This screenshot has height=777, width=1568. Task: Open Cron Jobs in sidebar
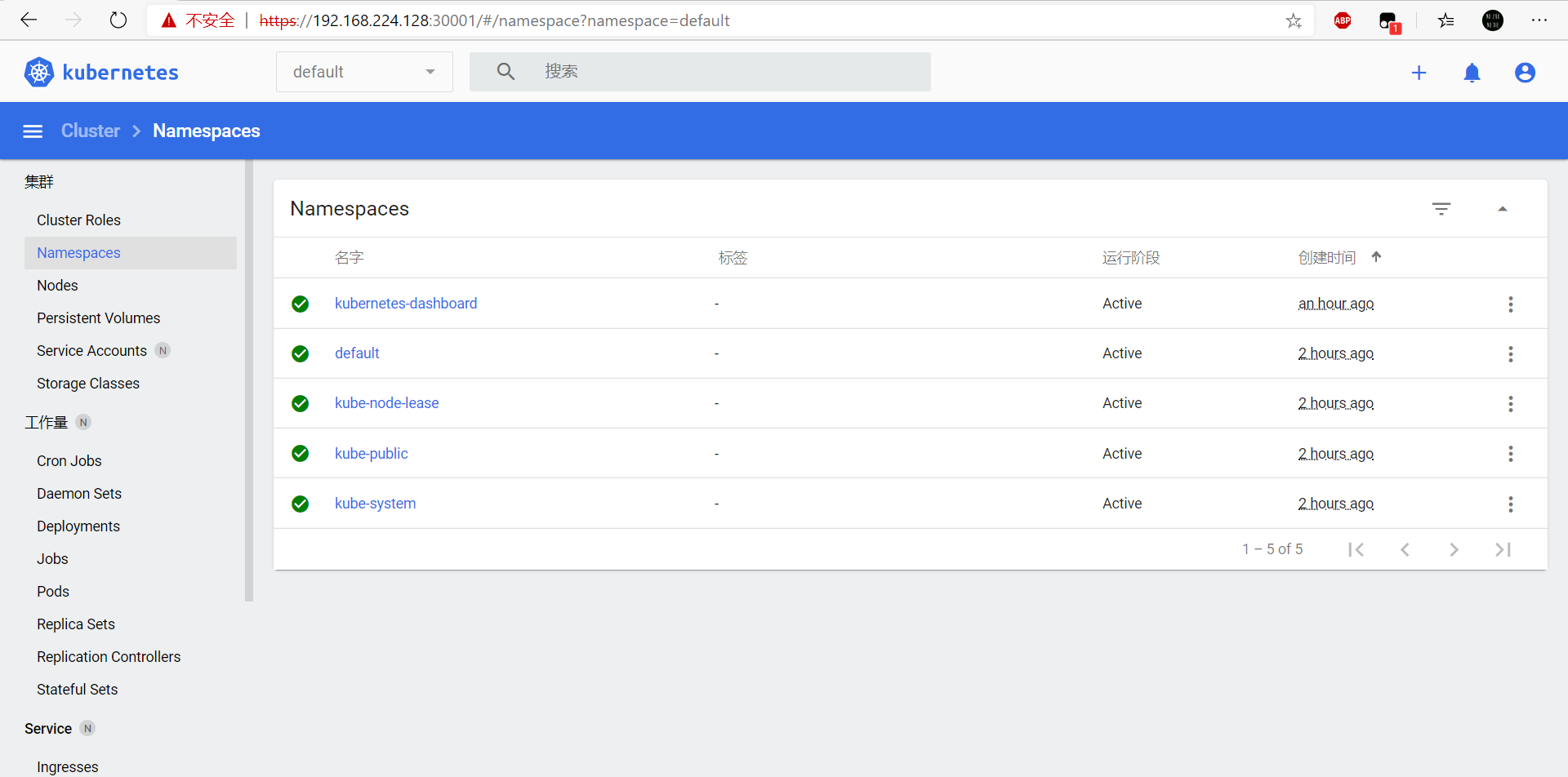coord(69,461)
